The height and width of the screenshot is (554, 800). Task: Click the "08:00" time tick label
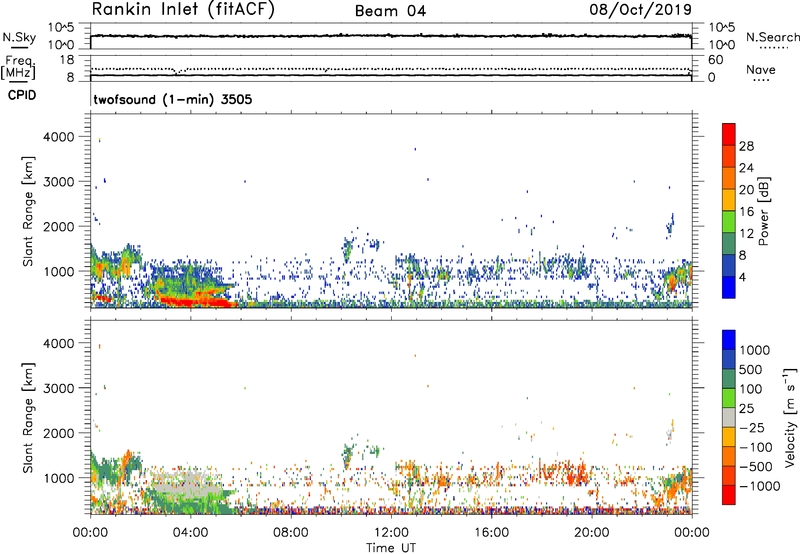(x=291, y=533)
